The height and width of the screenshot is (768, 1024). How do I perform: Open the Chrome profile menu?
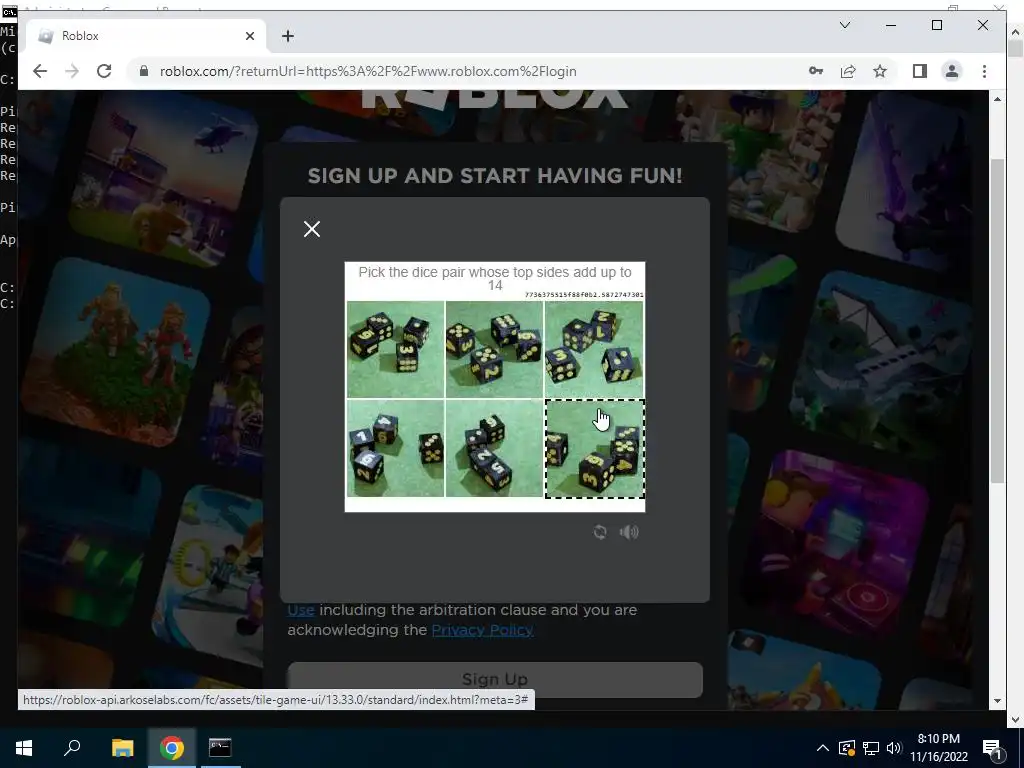coord(952,71)
